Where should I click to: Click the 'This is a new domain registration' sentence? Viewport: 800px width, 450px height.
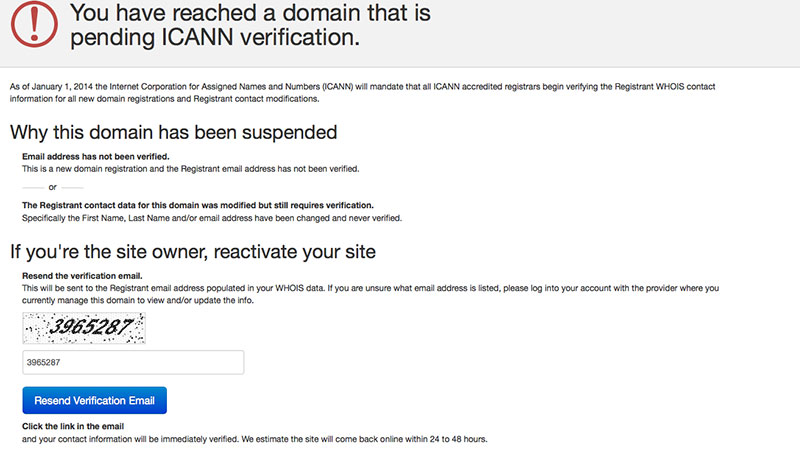190,169
